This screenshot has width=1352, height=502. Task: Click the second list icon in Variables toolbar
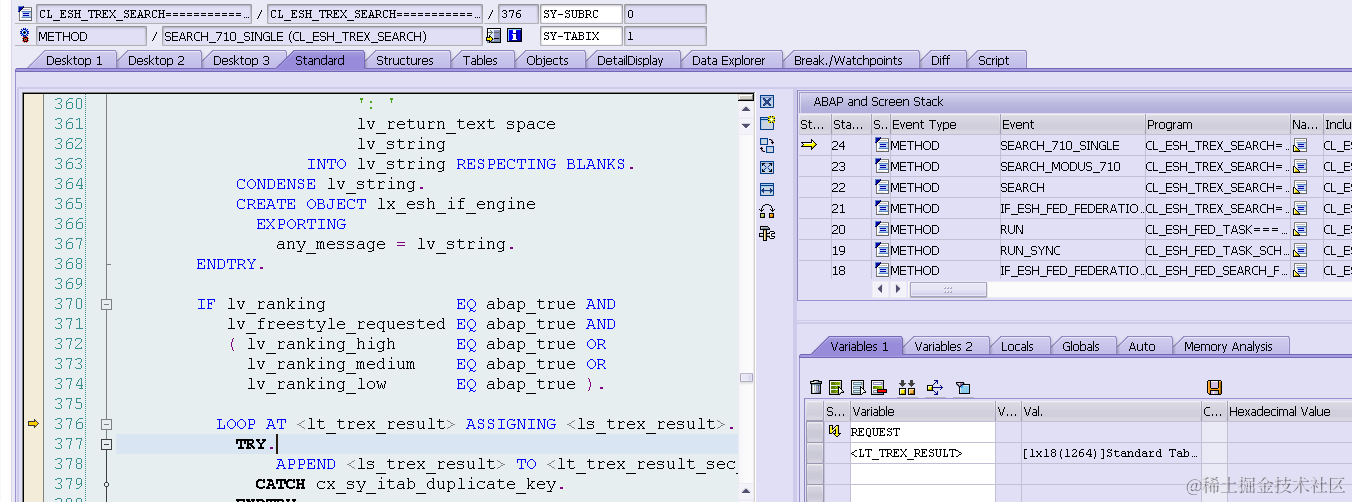858,388
